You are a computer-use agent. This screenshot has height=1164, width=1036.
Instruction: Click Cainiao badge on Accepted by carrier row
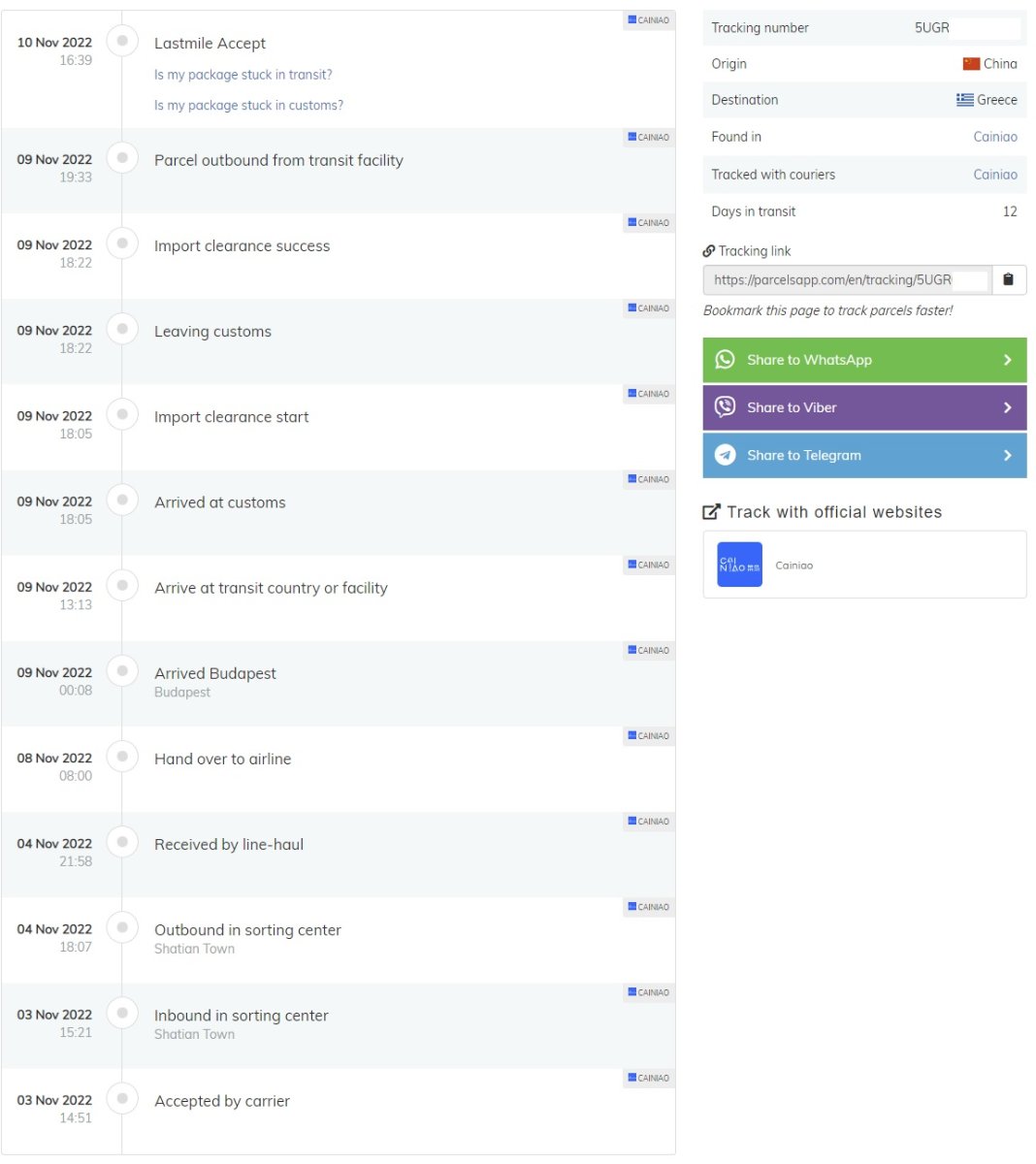(648, 1078)
